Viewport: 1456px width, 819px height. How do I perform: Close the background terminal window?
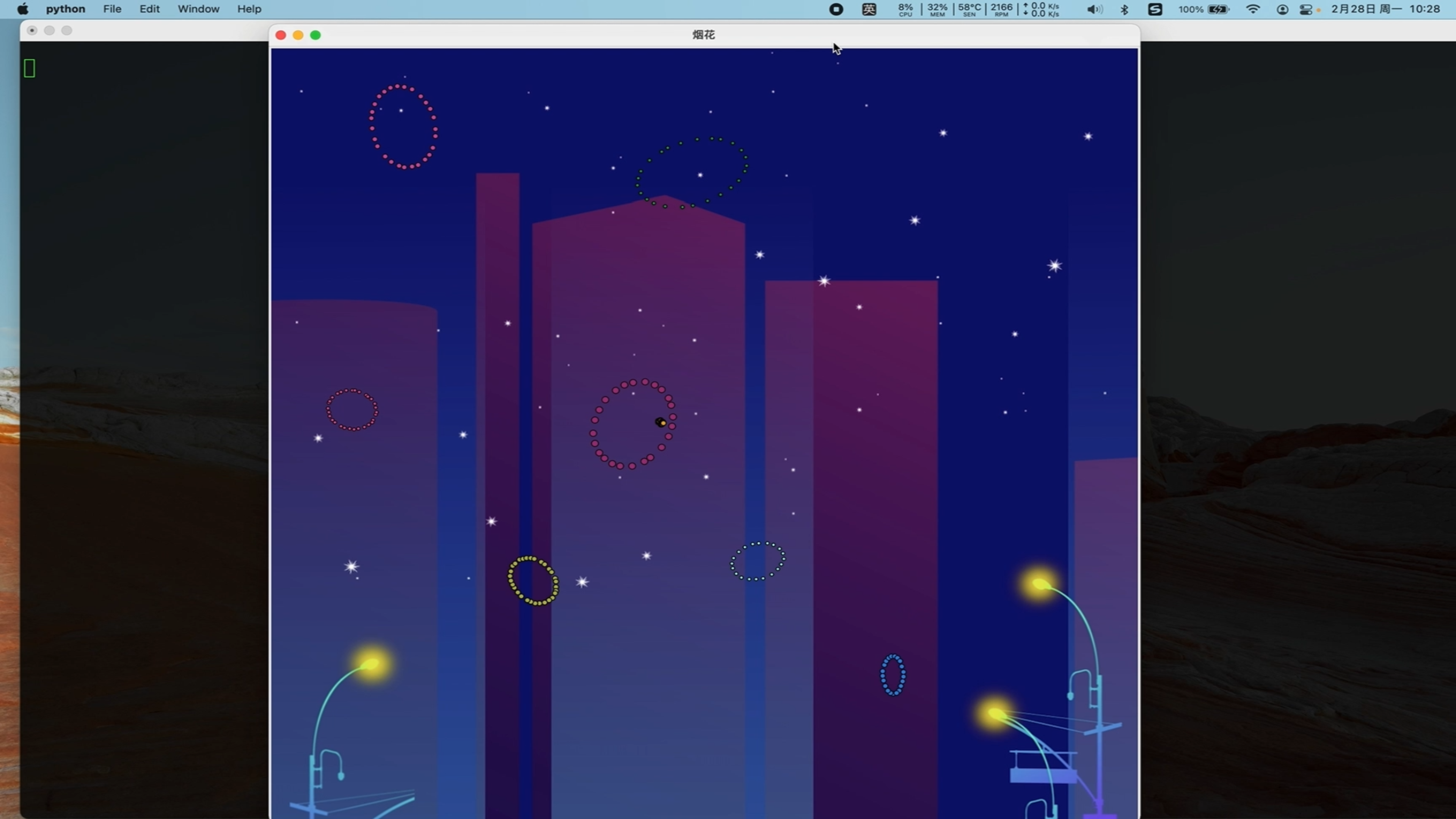point(32,30)
